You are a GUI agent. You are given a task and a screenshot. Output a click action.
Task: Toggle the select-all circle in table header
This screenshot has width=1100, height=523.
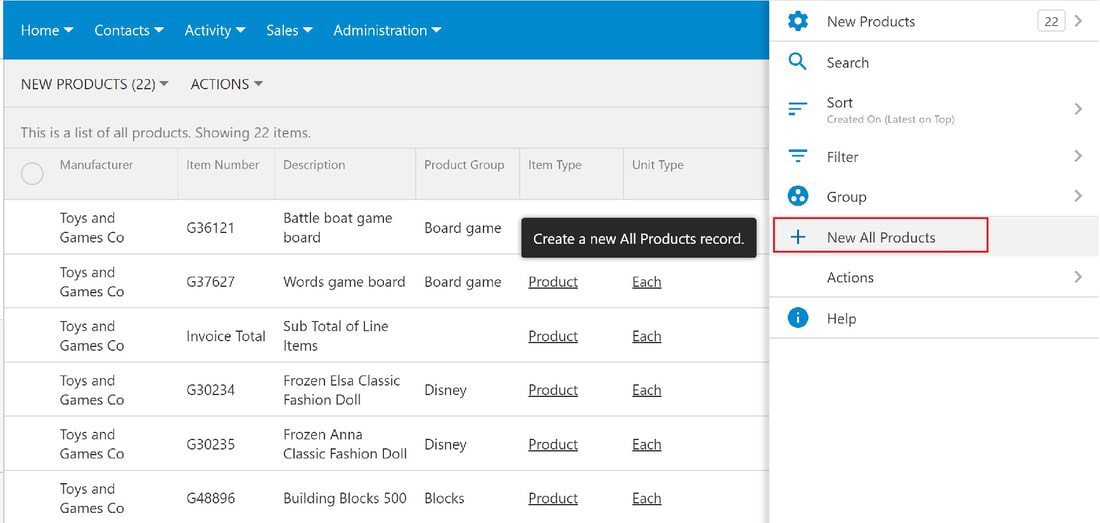click(32, 173)
